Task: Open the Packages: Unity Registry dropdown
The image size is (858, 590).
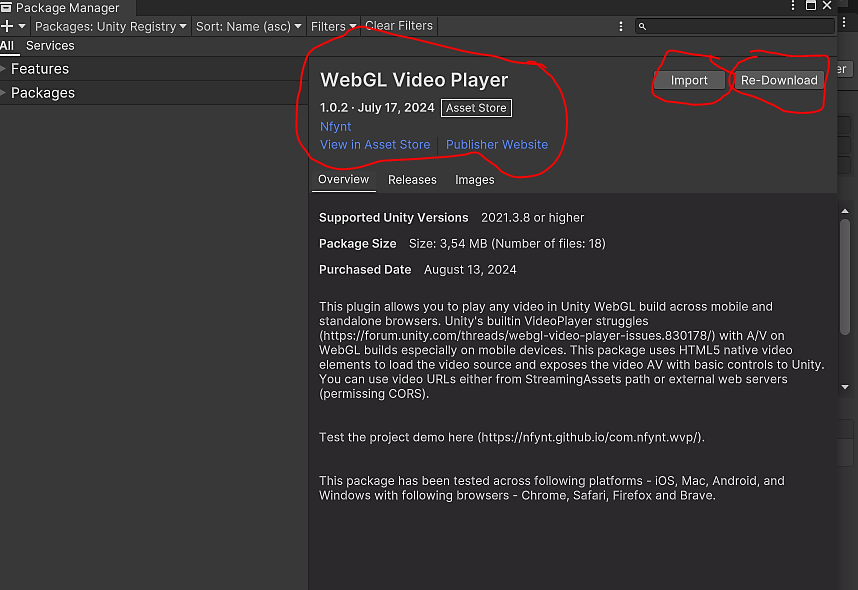Action: pyautogui.click(x=111, y=26)
